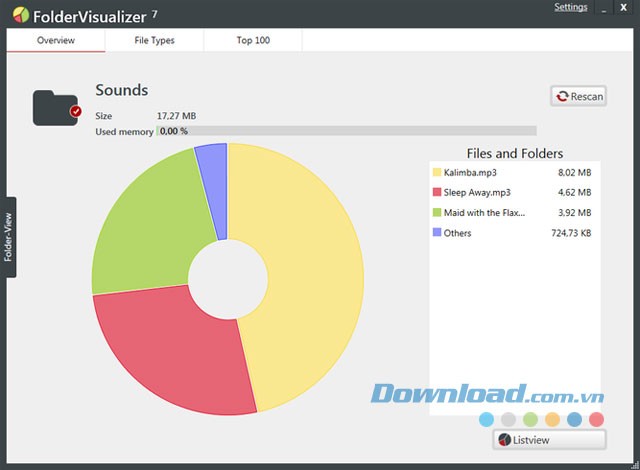Switch to the File Types tab
The height and width of the screenshot is (470, 640).
point(154,41)
